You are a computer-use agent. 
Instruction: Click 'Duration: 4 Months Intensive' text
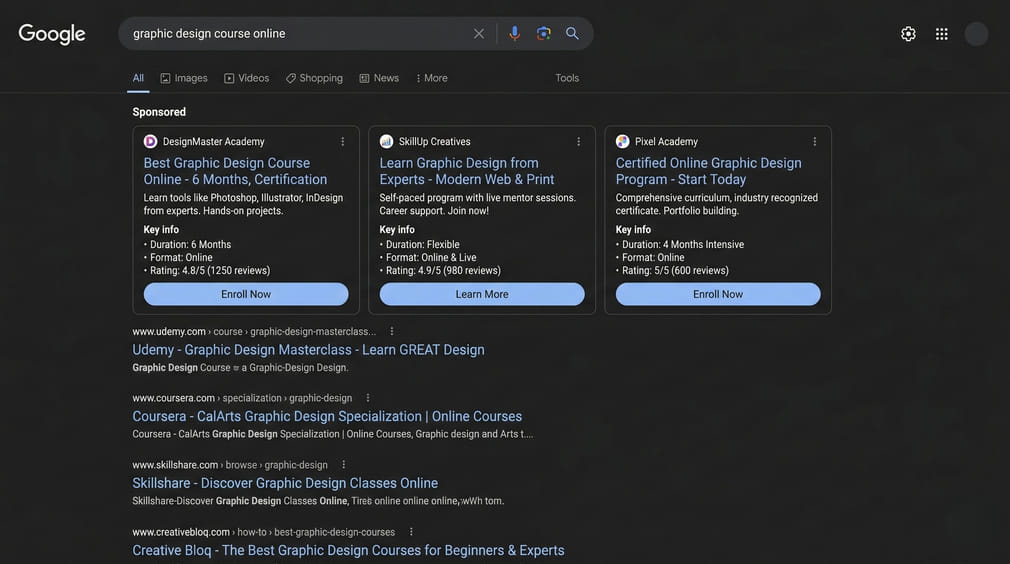tap(683, 245)
